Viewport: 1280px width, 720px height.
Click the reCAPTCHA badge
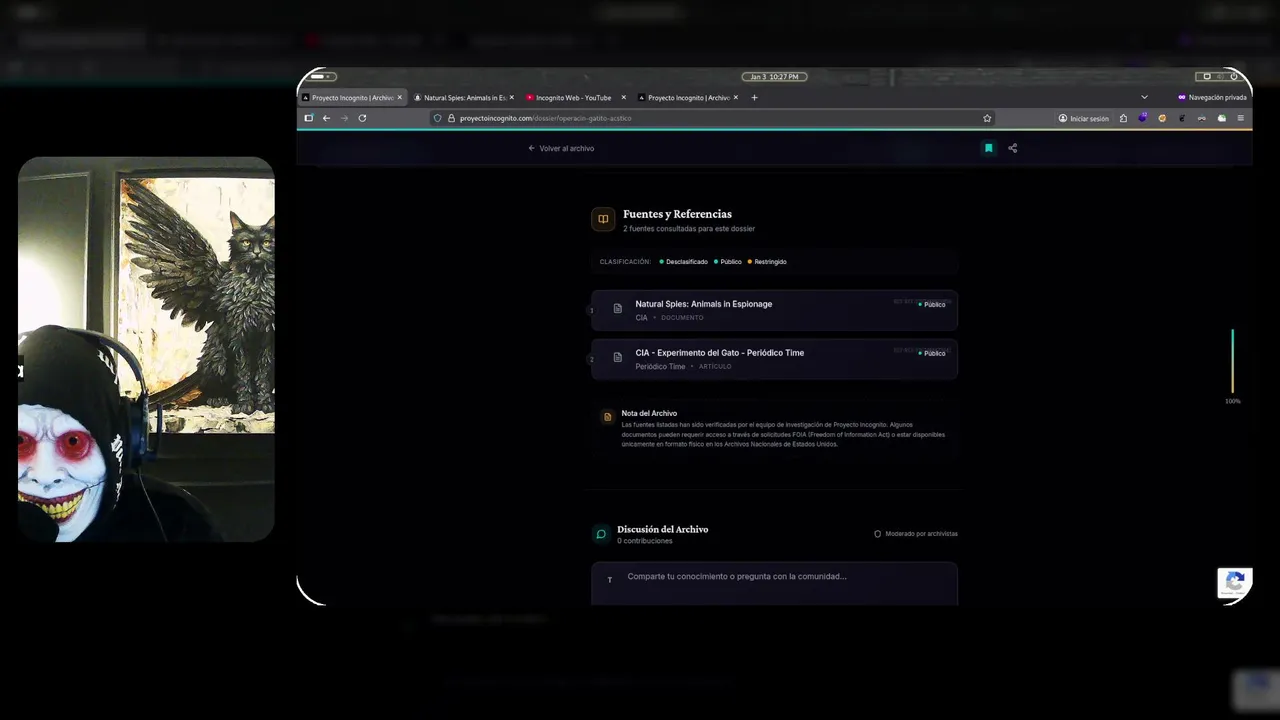click(x=1234, y=583)
